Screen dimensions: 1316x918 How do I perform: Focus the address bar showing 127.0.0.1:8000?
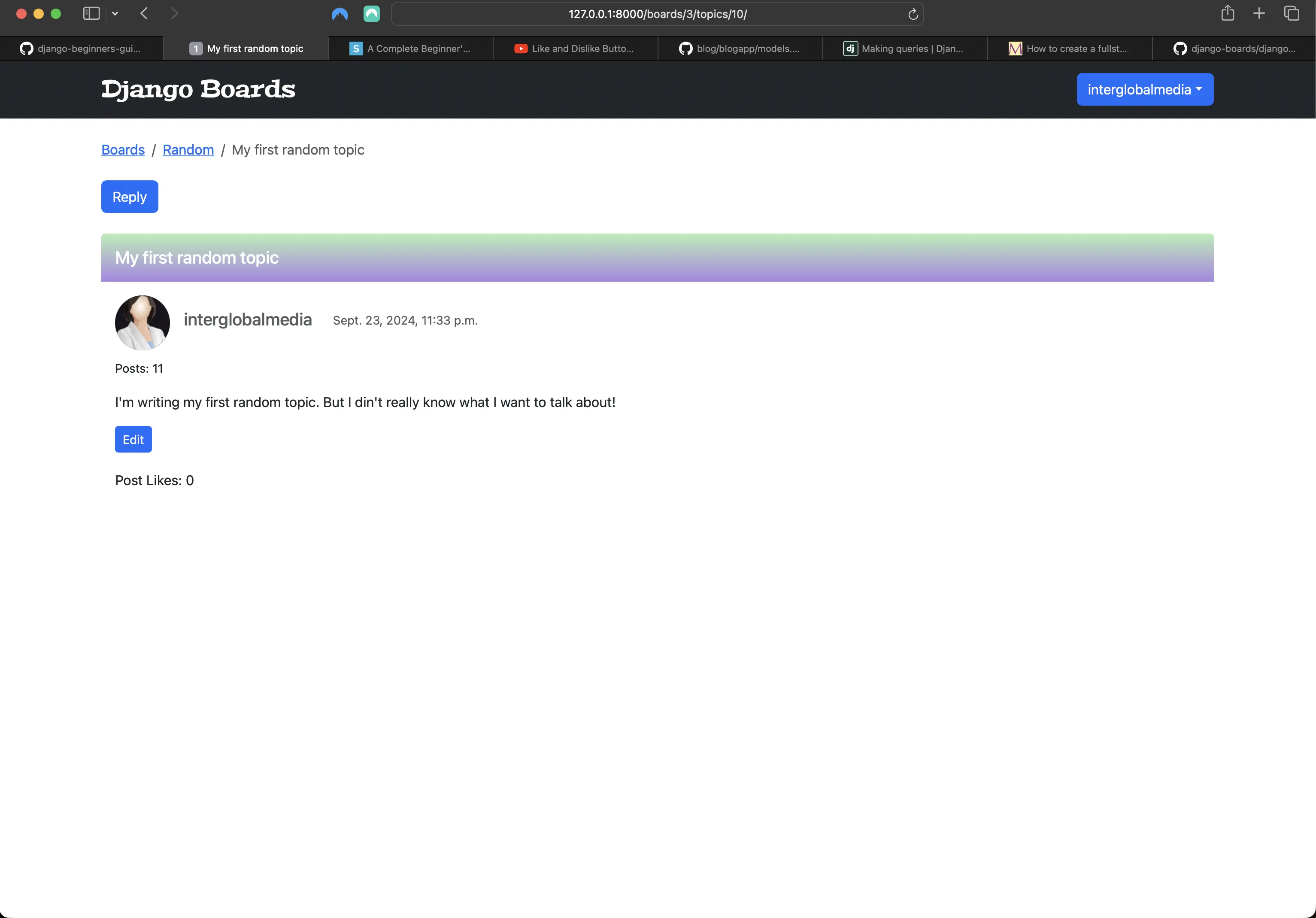658,14
